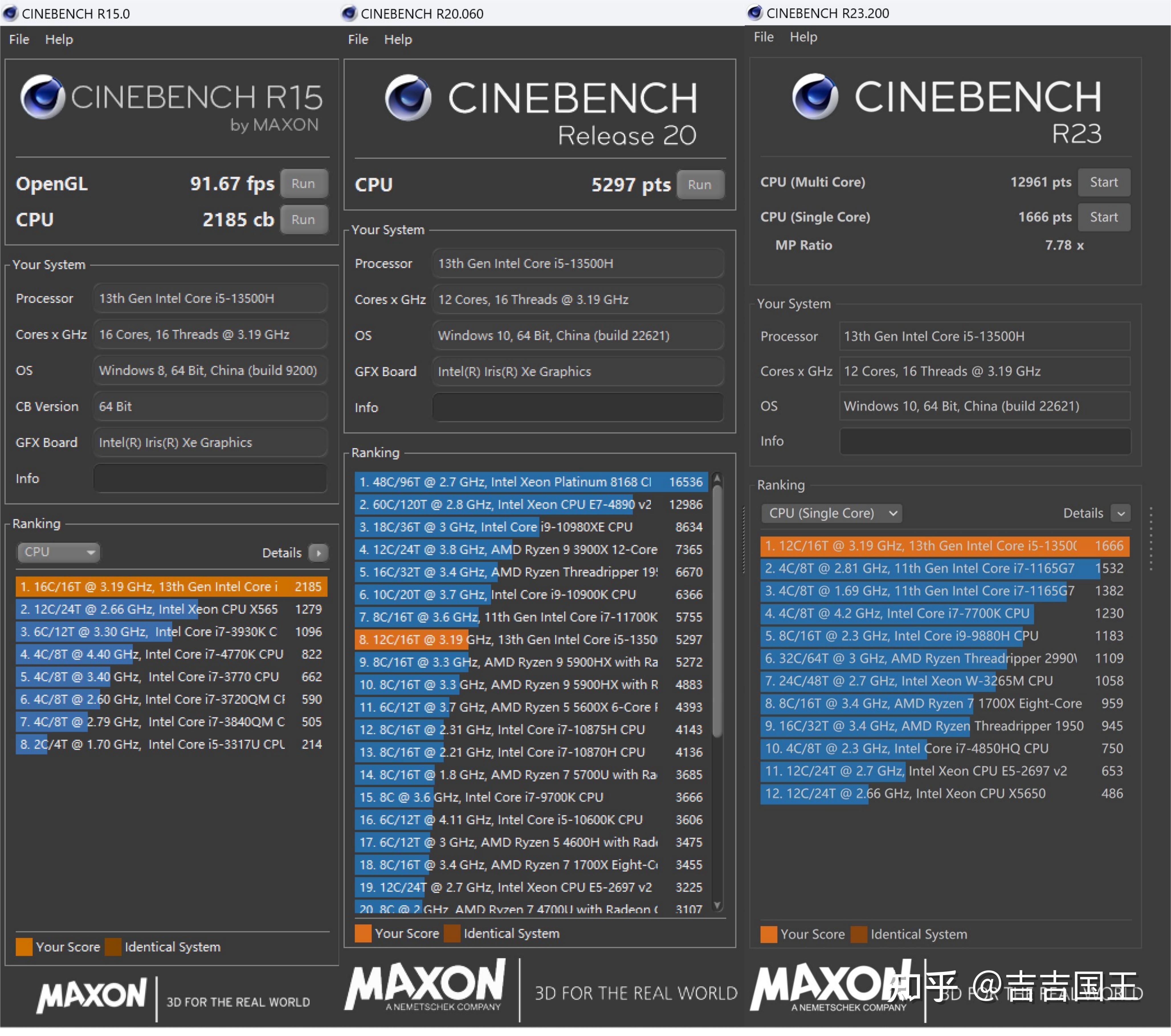Viewport: 1171px width, 1036px height.
Task: Click scroll up arrow in R20 ranking
Action: 717,478
